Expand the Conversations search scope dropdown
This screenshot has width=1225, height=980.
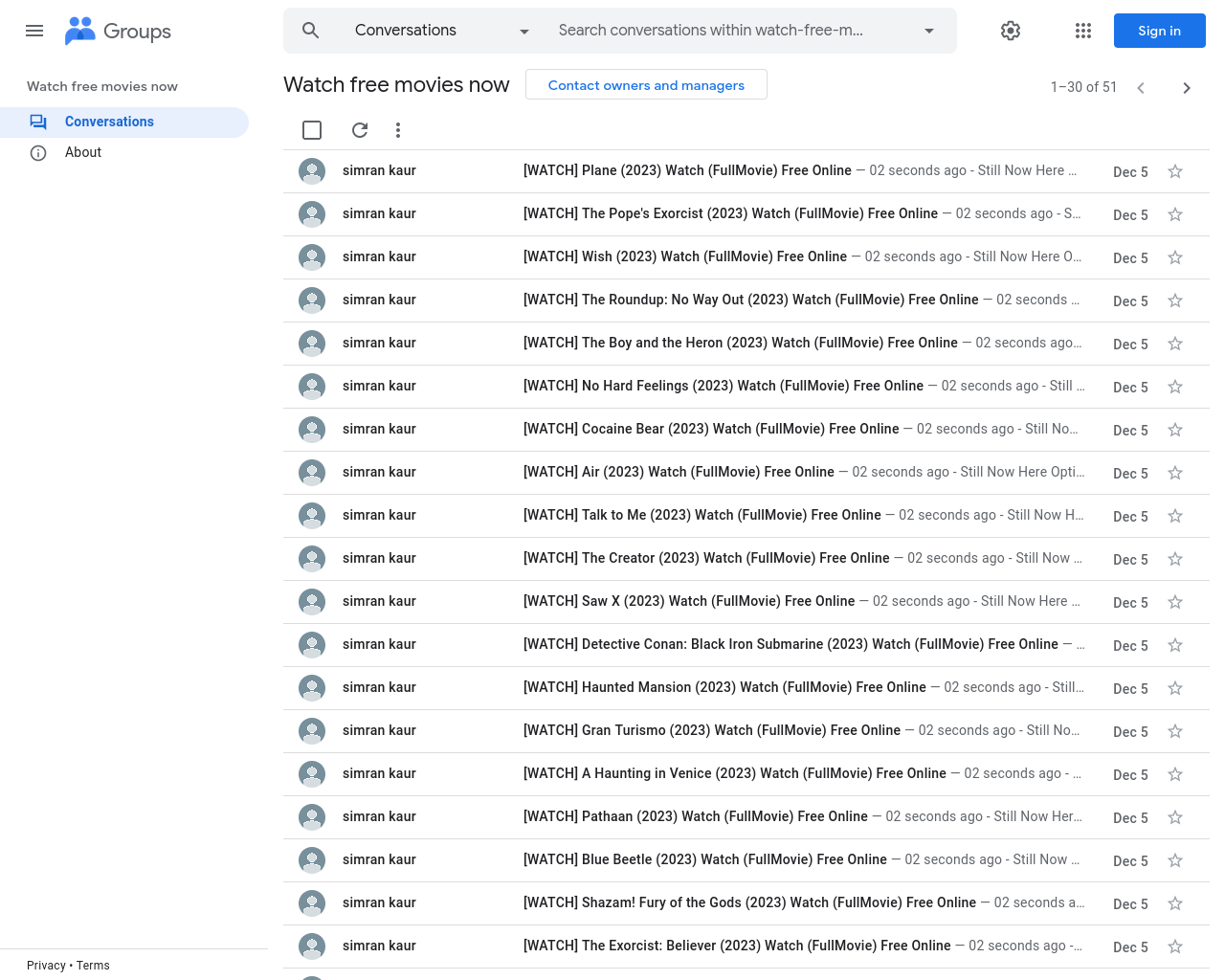pyautogui.click(x=523, y=32)
